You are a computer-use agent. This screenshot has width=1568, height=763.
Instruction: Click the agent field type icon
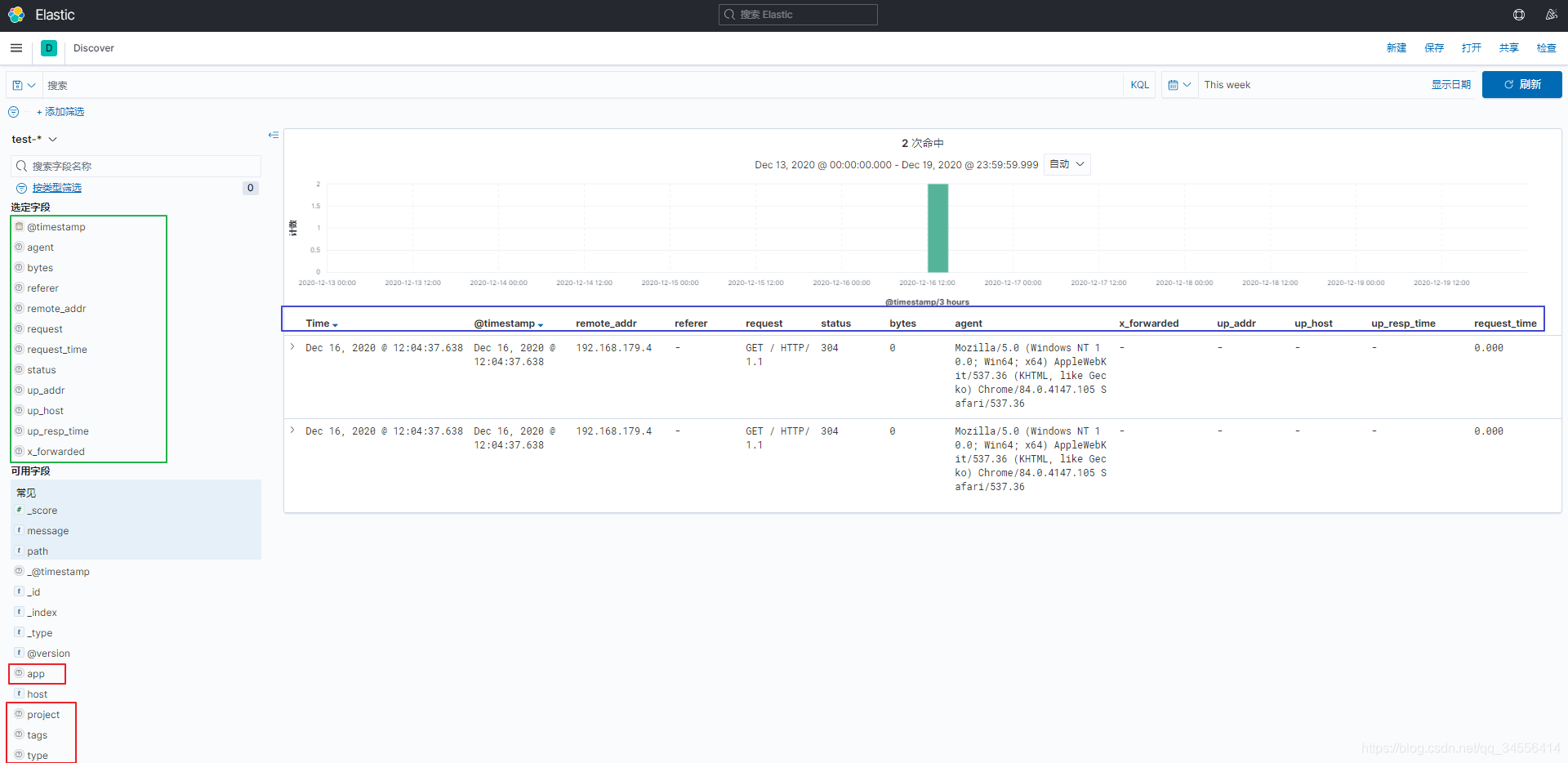tap(20, 247)
